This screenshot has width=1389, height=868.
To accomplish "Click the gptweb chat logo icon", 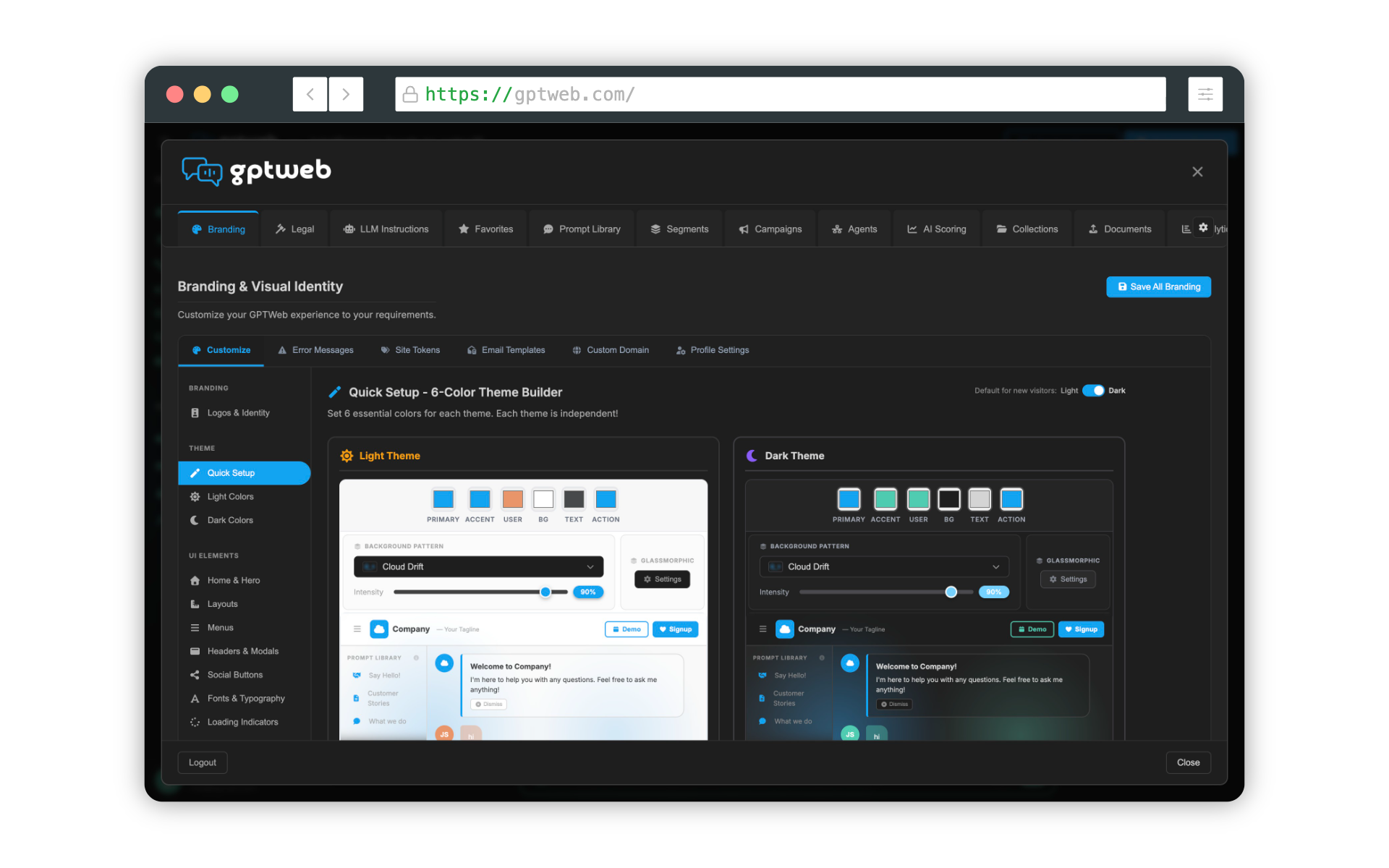I will tap(202, 171).
